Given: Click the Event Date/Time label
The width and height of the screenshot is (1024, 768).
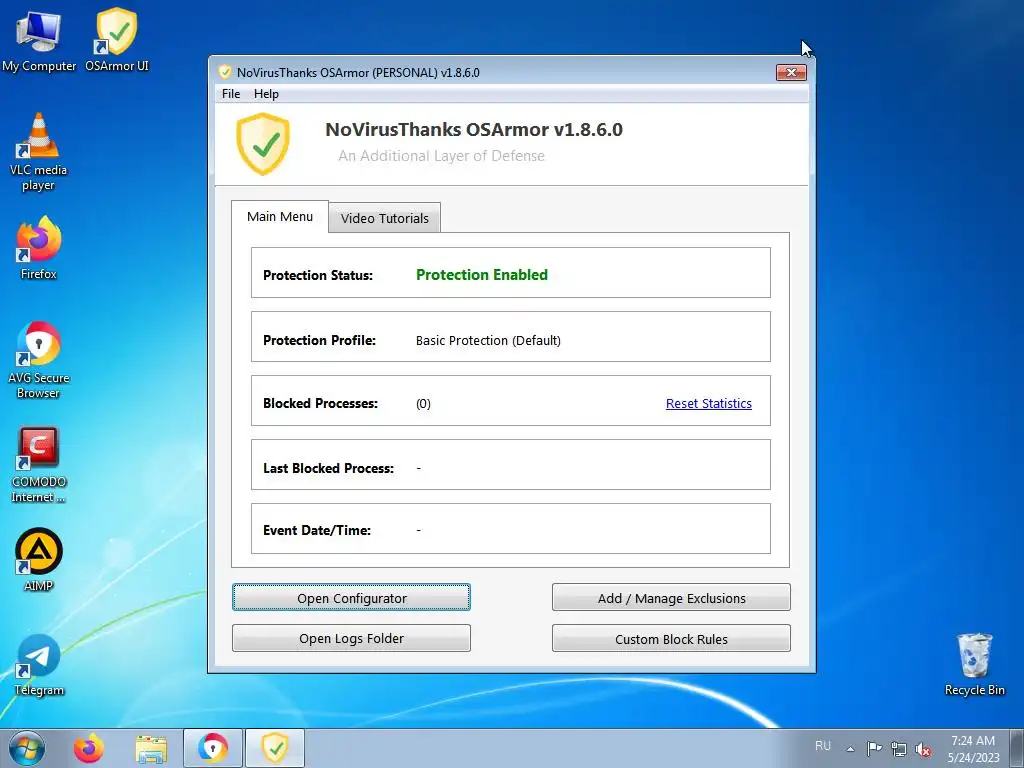Looking at the screenshot, I should tap(317, 530).
